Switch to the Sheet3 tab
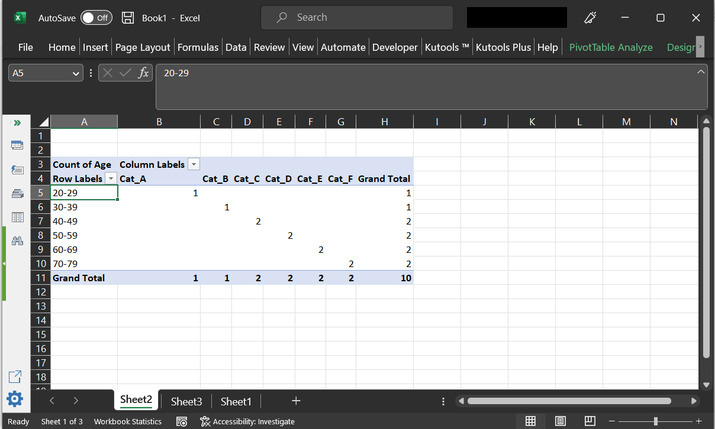Screen dimensions: 715x429 coord(186,401)
